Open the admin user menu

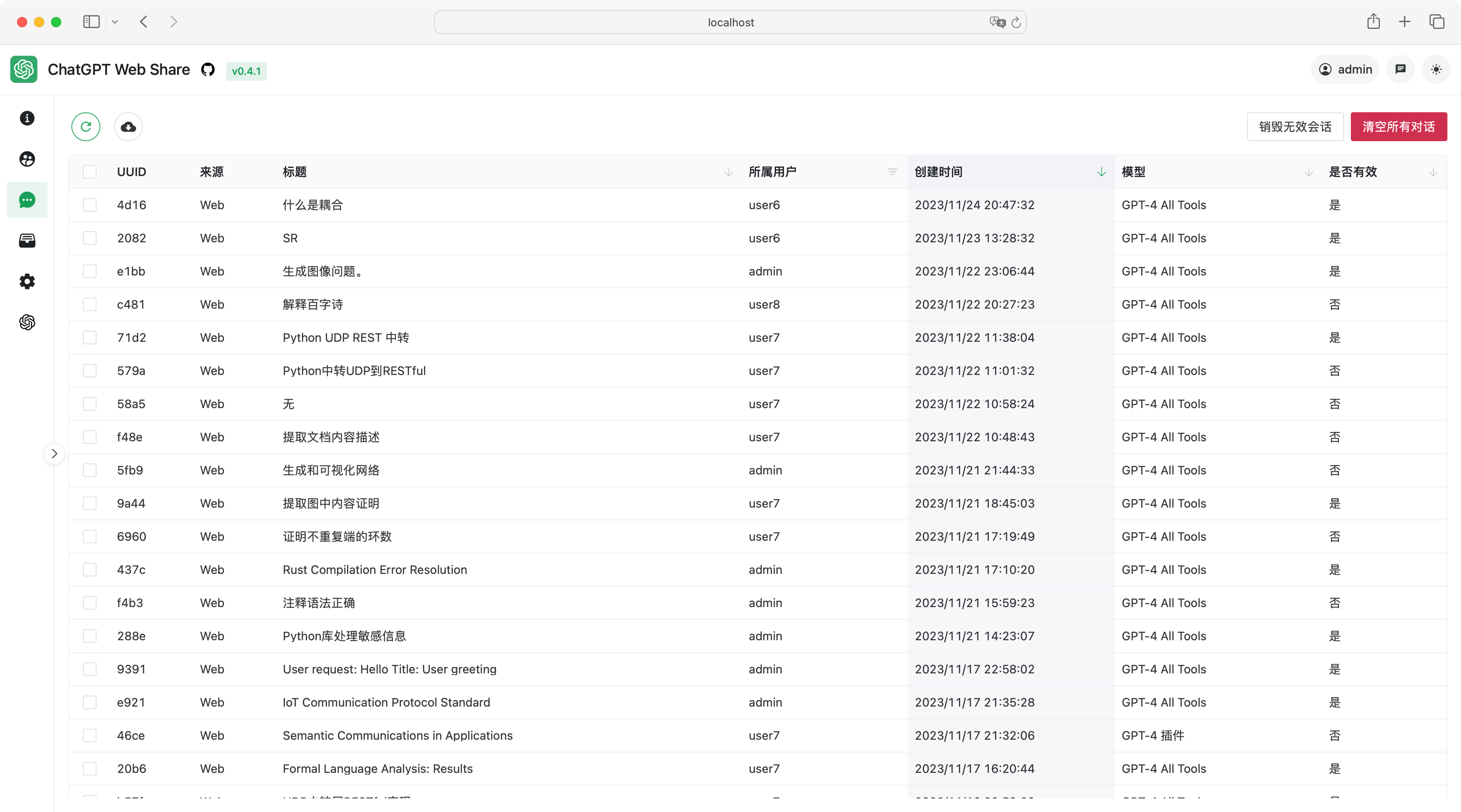[1345, 69]
